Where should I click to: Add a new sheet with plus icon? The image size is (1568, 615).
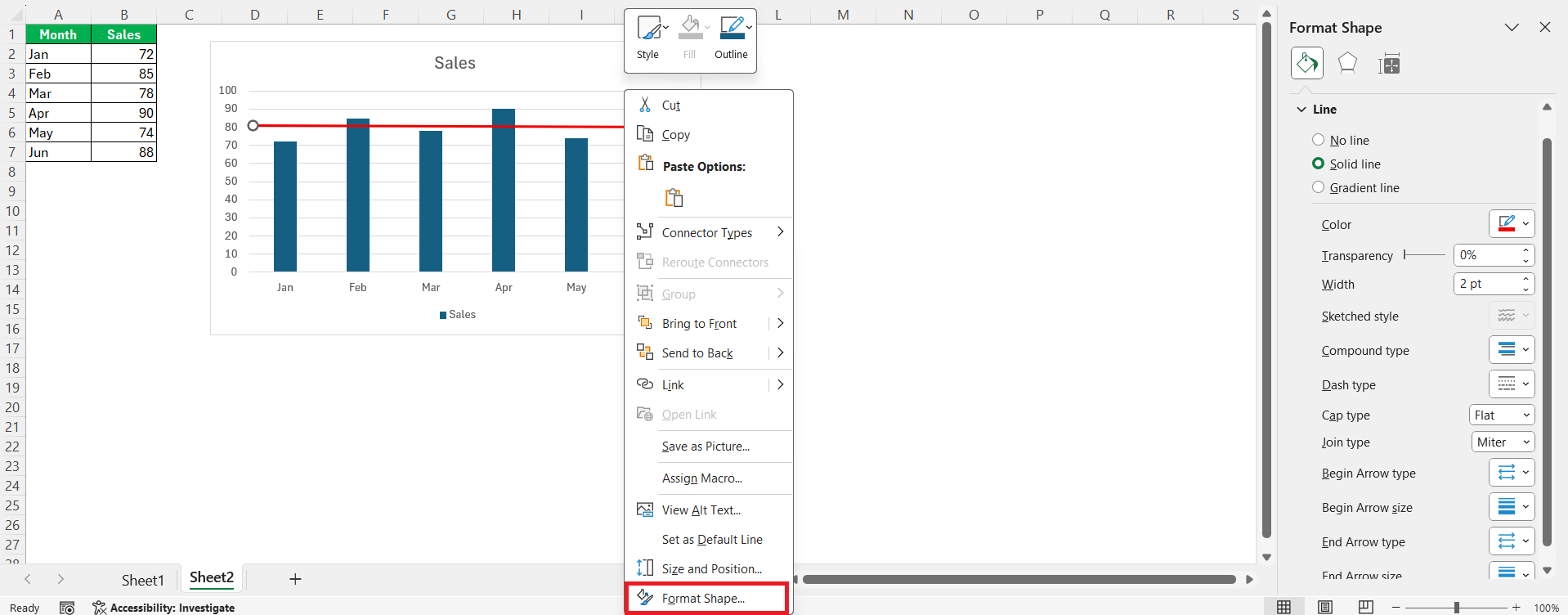tap(295, 579)
